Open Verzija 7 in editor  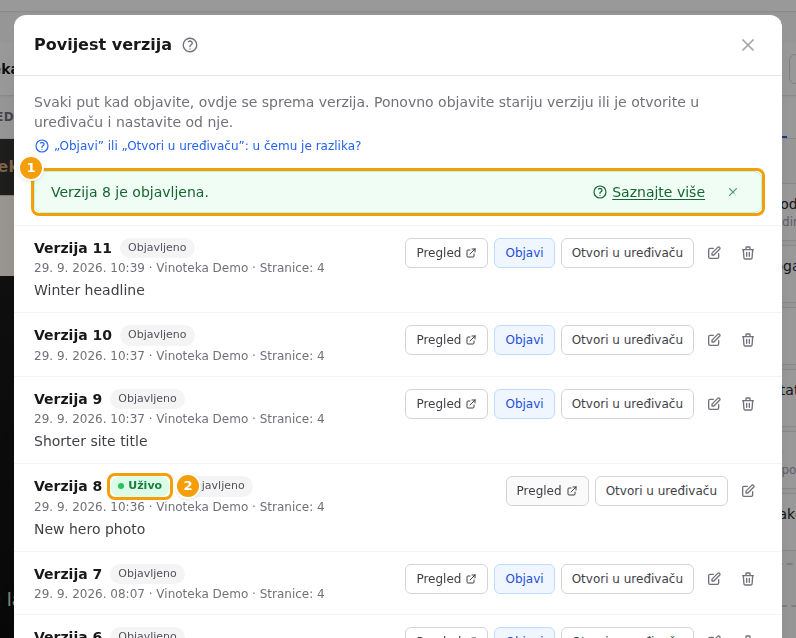point(627,579)
